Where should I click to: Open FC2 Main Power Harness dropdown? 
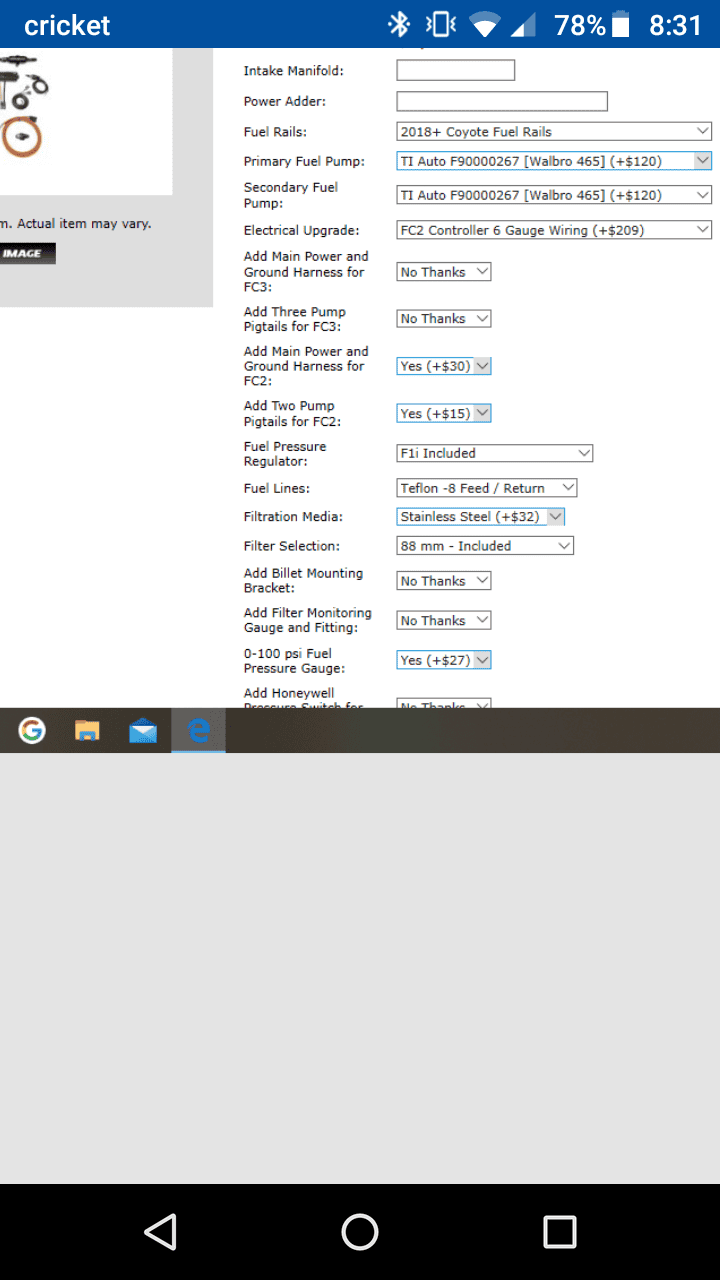[x=444, y=366]
